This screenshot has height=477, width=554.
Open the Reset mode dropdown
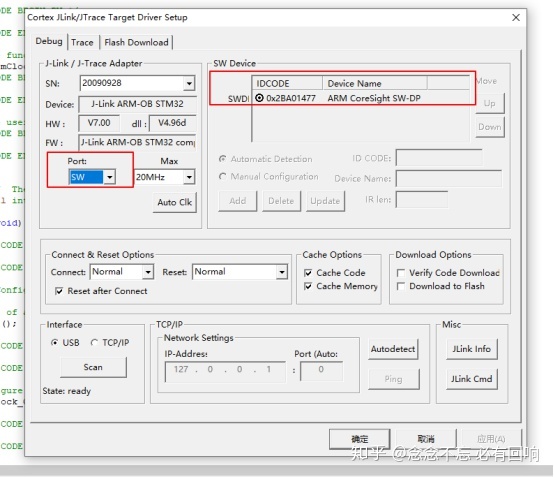pyautogui.click(x=282, y=272)
